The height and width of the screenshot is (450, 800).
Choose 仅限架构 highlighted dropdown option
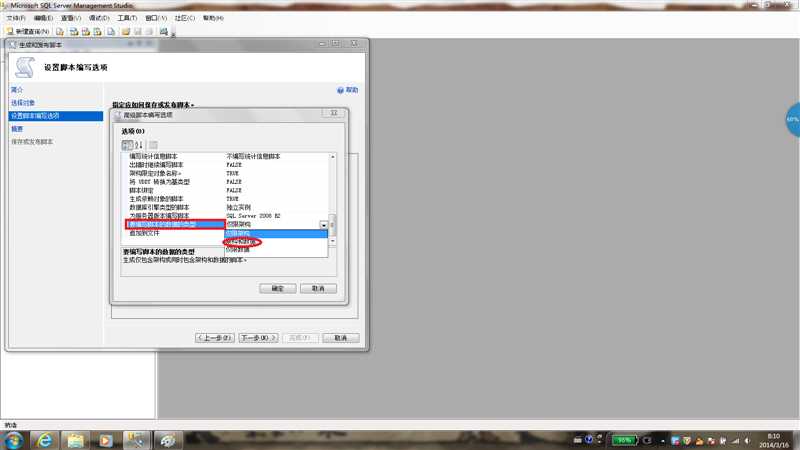276,234
